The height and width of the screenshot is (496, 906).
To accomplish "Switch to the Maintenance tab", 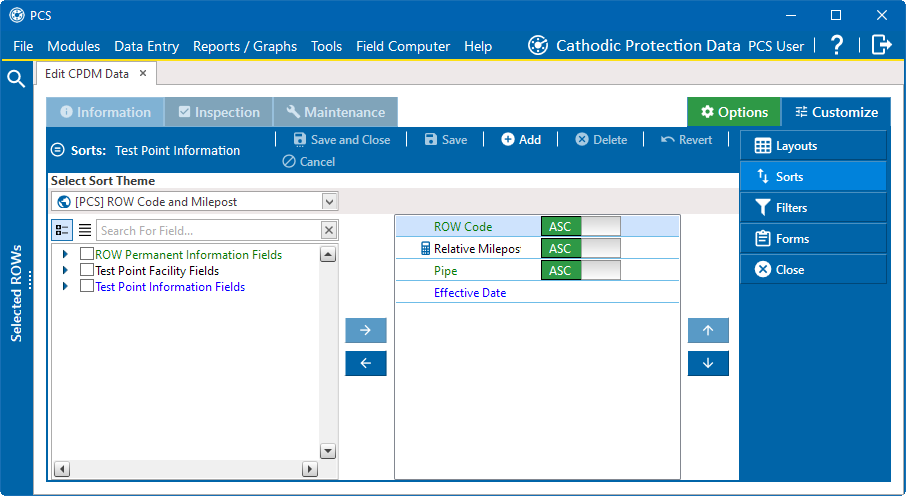I will click(x=335, y=112).
